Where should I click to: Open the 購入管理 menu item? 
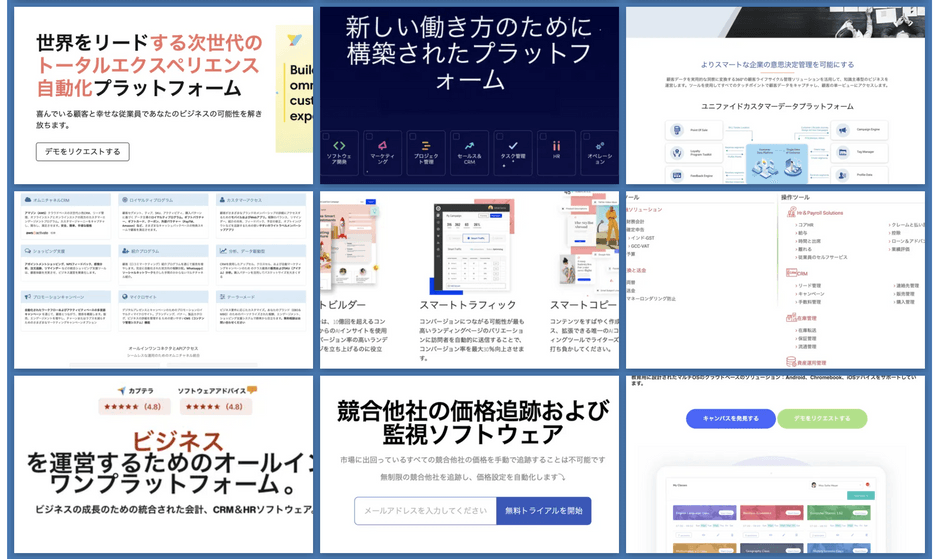tap(904, 302)
